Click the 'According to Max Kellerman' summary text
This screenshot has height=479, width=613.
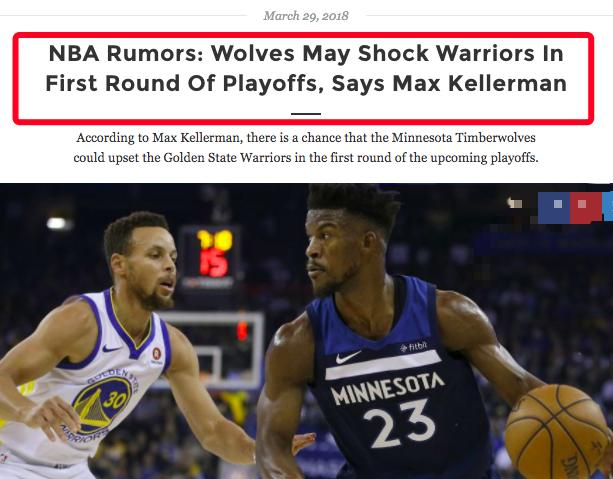(306, 148)
